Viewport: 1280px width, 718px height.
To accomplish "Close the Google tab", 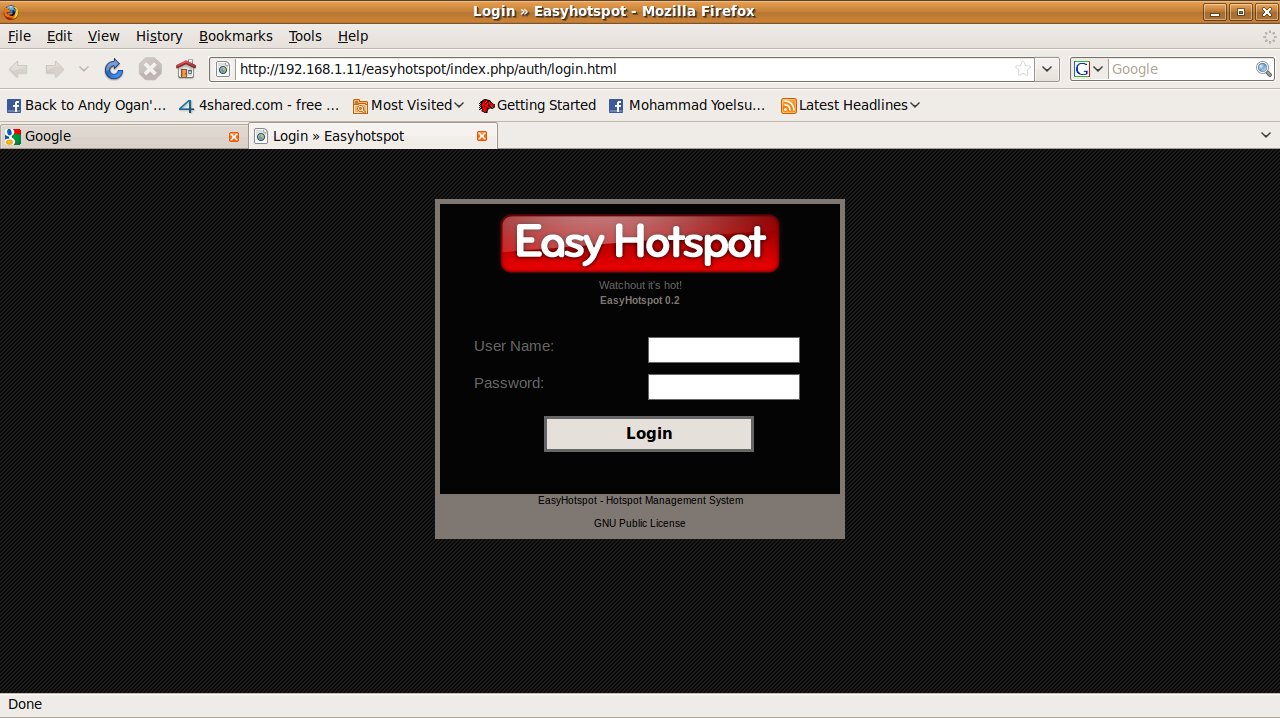I will pyautogui.click(x=234, y=136).
